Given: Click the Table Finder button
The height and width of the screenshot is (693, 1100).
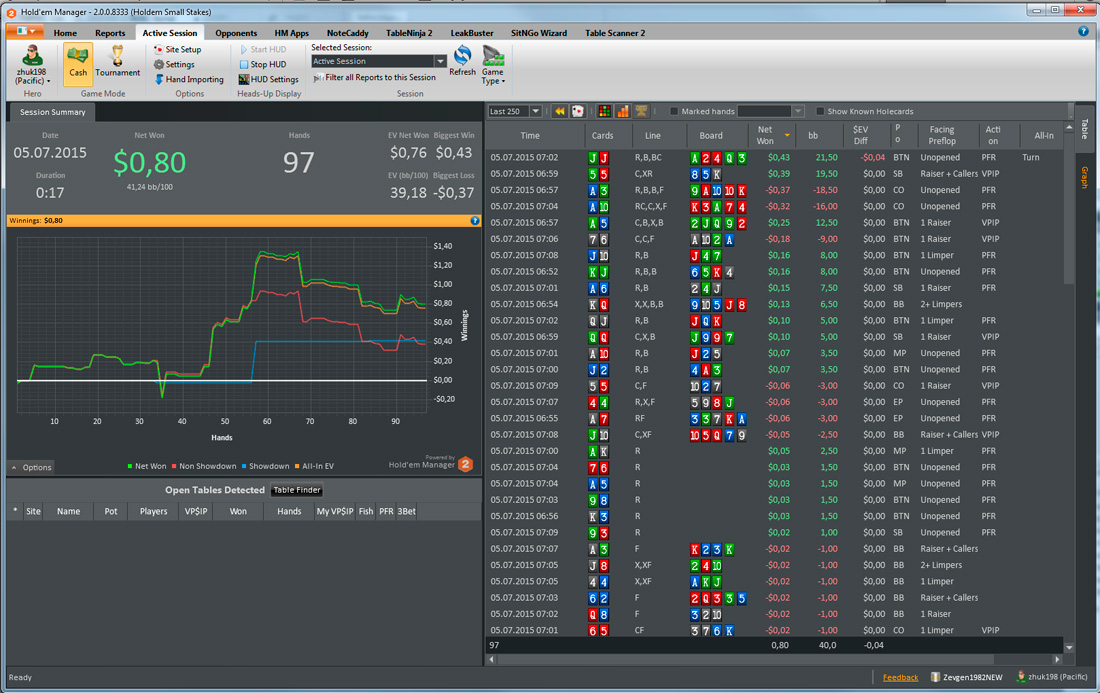Looking at the screenshot, I should tap(297, 490).
